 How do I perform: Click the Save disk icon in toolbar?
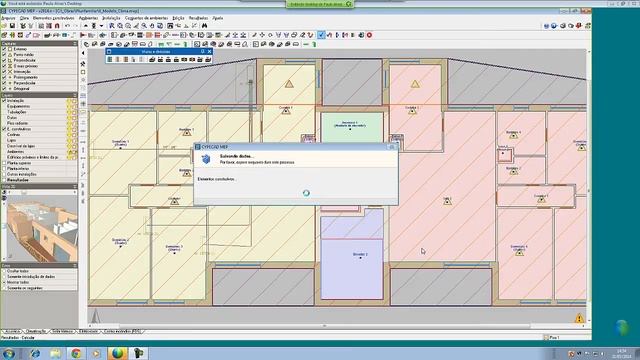(x=12, y=26)
